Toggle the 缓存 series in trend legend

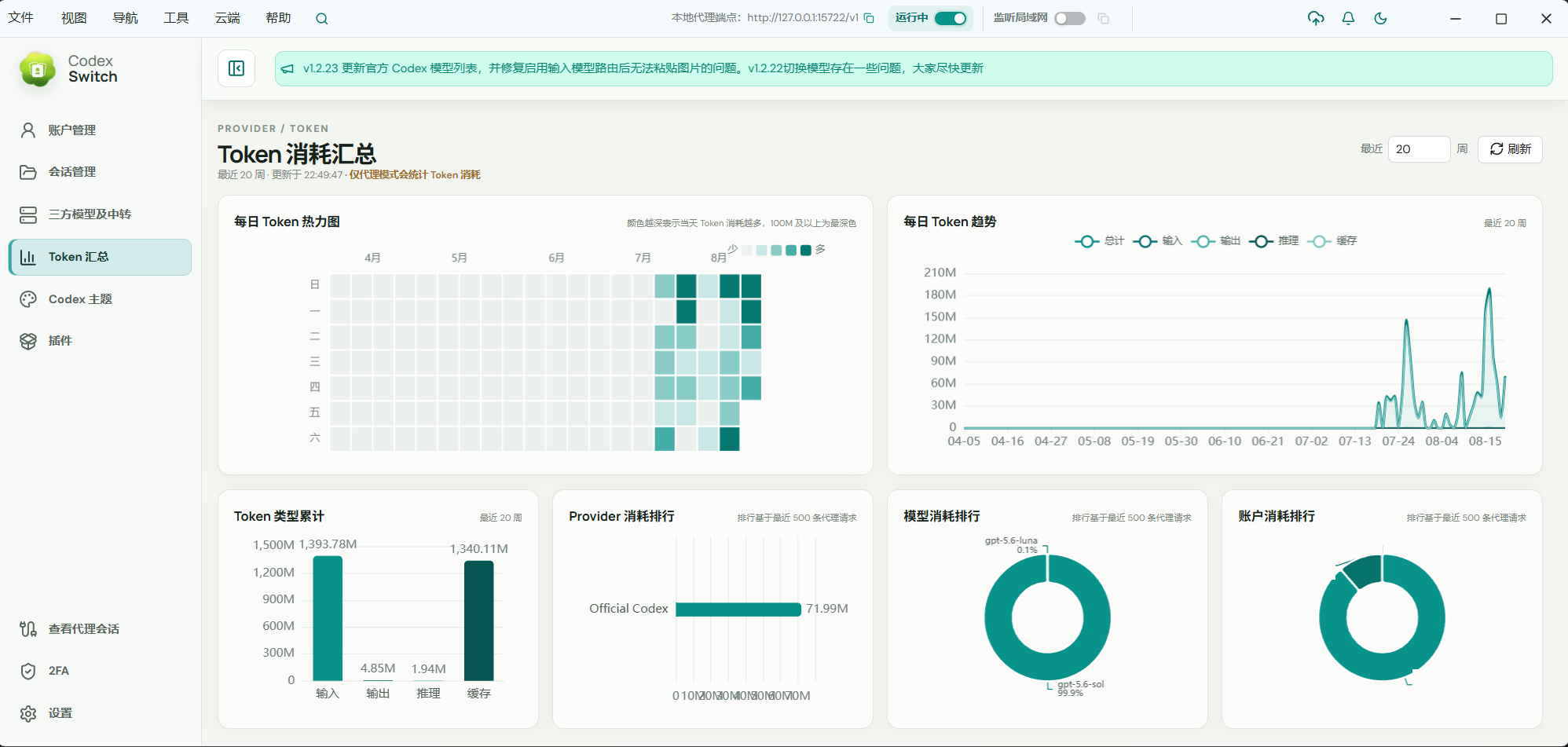click(1332, 241)
